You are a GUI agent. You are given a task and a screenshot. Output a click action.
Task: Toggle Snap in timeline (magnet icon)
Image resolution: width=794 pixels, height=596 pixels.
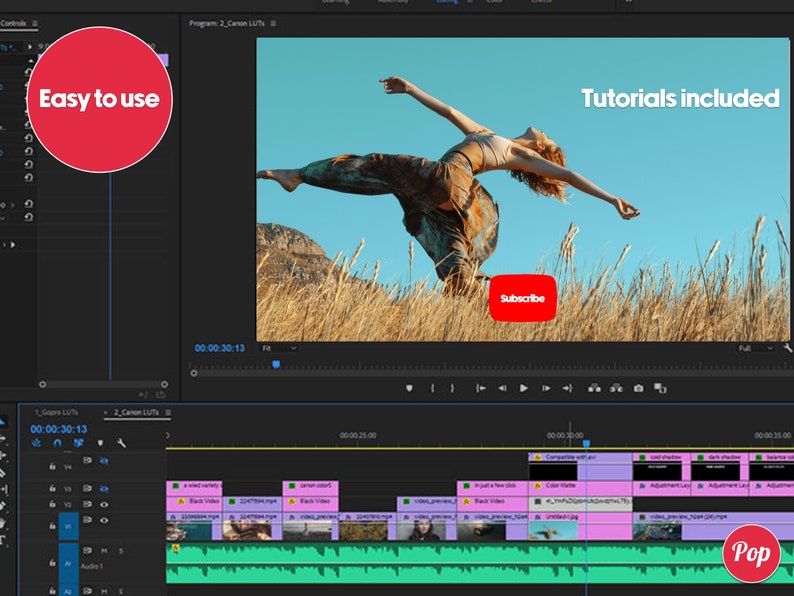coord(57,443)
